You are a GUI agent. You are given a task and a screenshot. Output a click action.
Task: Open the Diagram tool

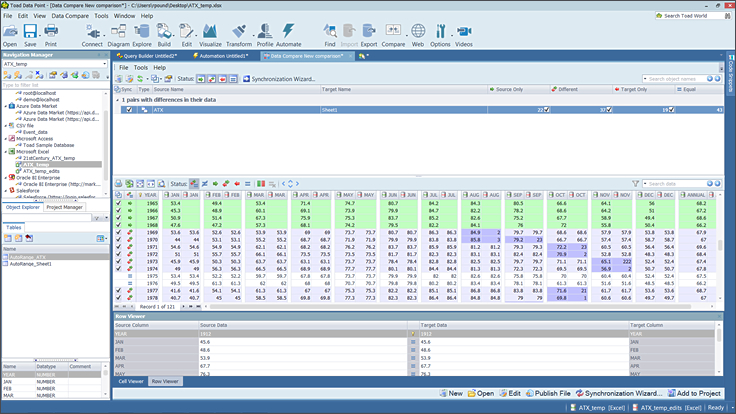tap(119, 35)
